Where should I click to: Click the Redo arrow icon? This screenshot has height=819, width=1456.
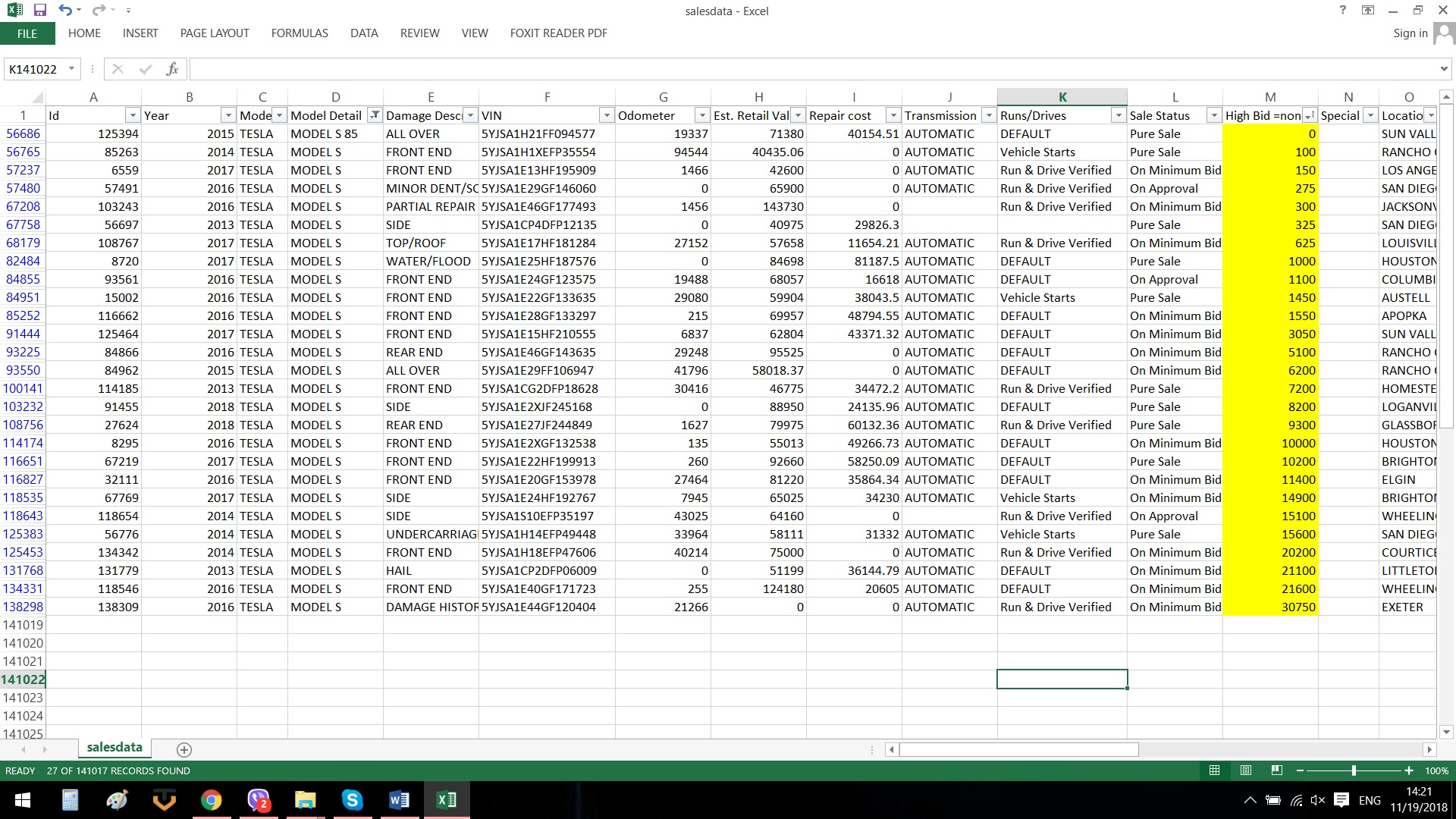point(99,11)
